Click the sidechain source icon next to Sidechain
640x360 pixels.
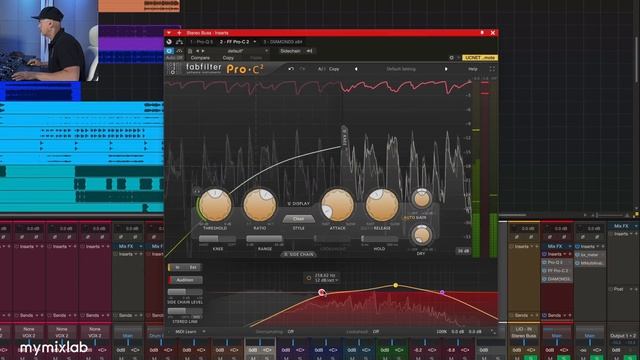tap(309, 51)
